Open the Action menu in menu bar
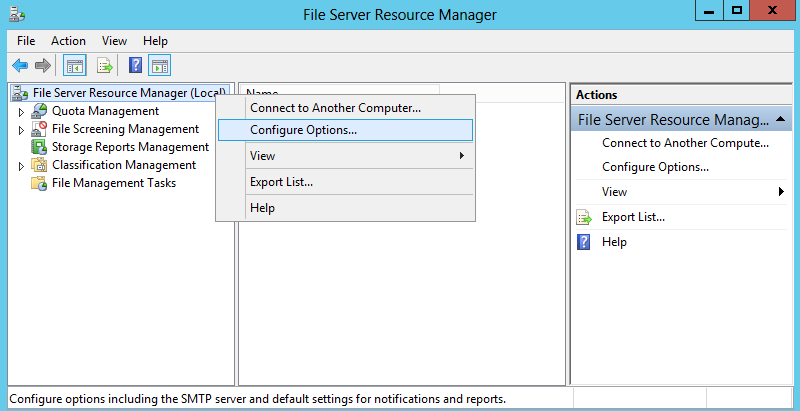 click(x=68, y=41)
